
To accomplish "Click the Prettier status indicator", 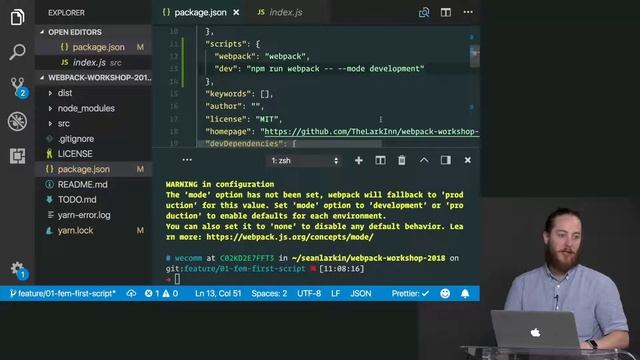I will (x=410, y=293).
